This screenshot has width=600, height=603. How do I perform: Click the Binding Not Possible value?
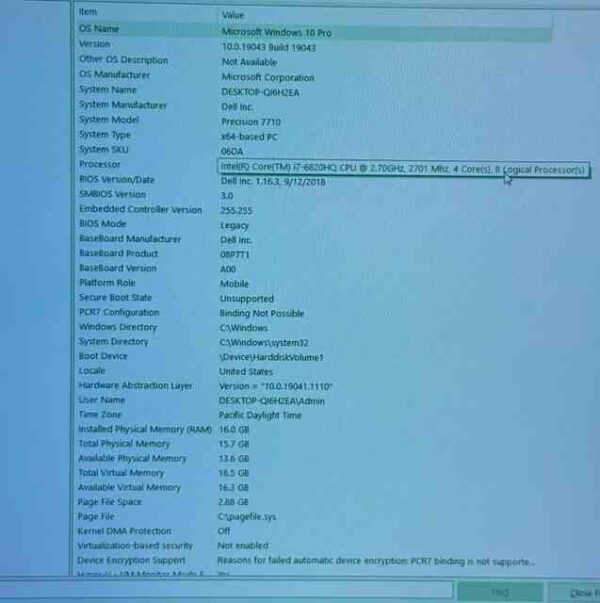click(x=262, y=314)
